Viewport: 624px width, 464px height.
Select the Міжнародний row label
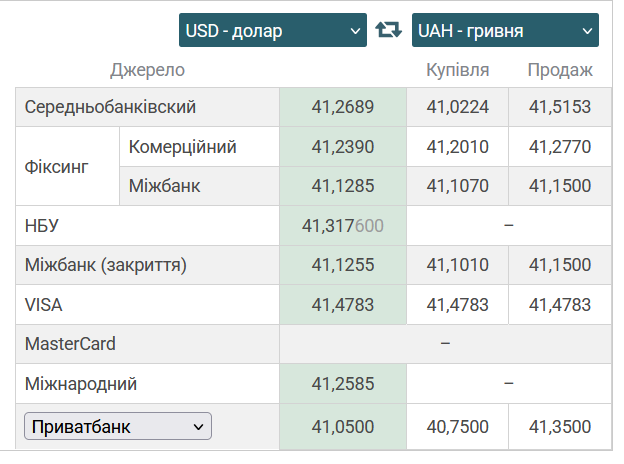point(81,384)
